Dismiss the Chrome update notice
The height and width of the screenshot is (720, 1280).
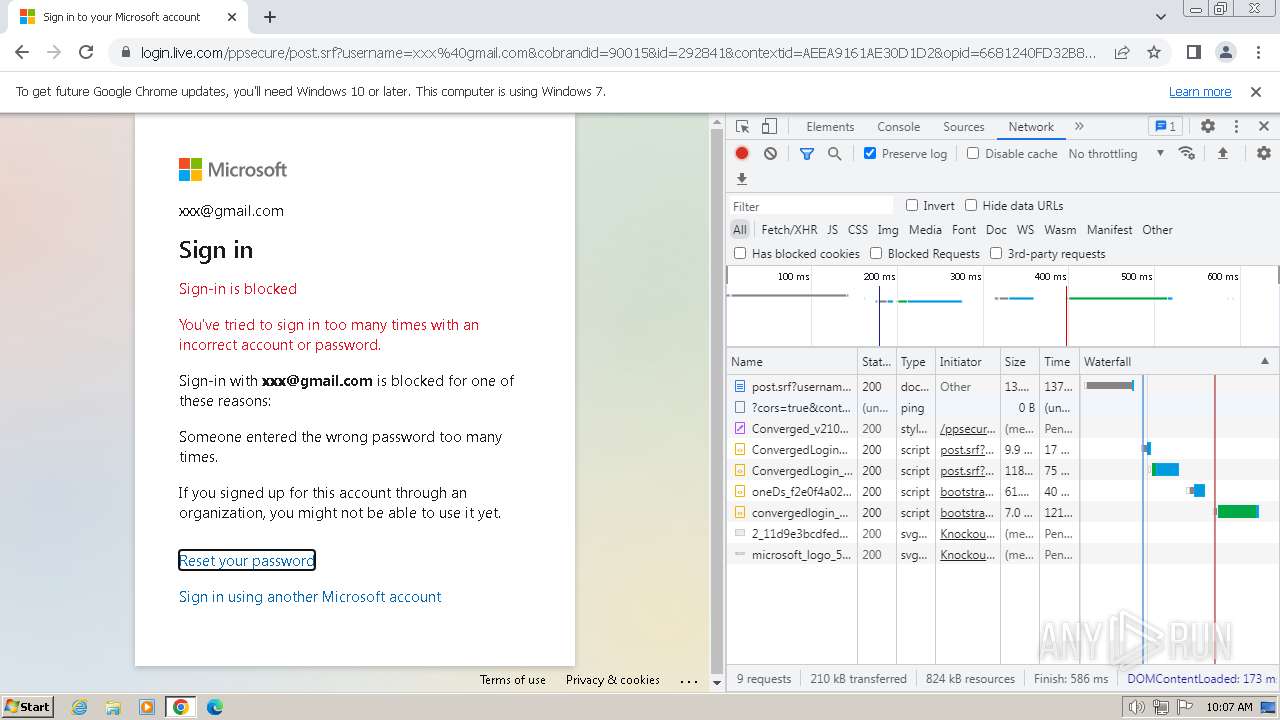tap(1256, 91)
